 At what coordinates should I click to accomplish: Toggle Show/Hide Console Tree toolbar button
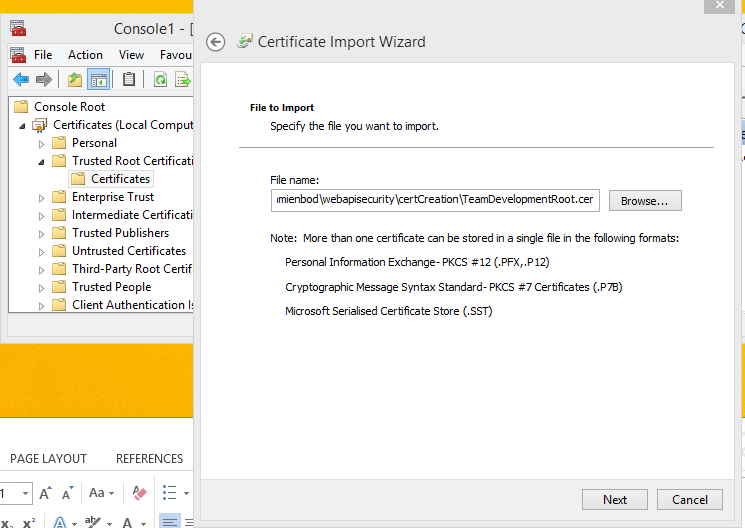98,80
